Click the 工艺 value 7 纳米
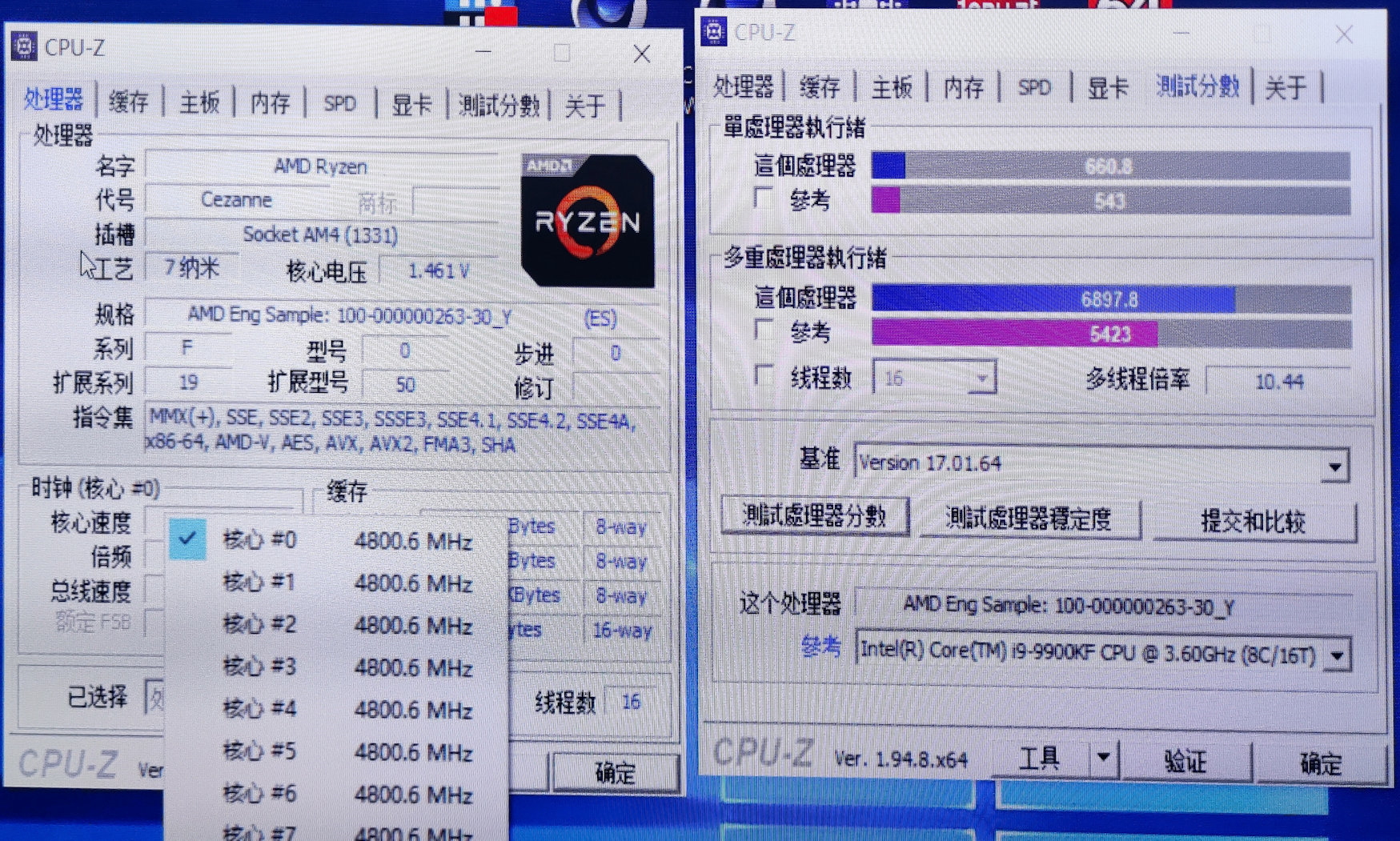Screen dimensions: 1400x841 tap(191, 267)
